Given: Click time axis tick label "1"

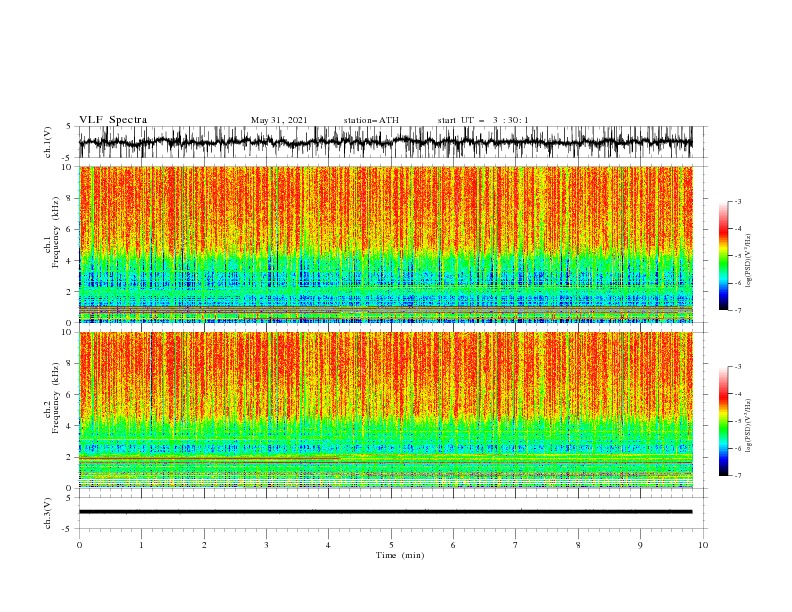Looking at the screenshot, I should click(x=141, y=545).
